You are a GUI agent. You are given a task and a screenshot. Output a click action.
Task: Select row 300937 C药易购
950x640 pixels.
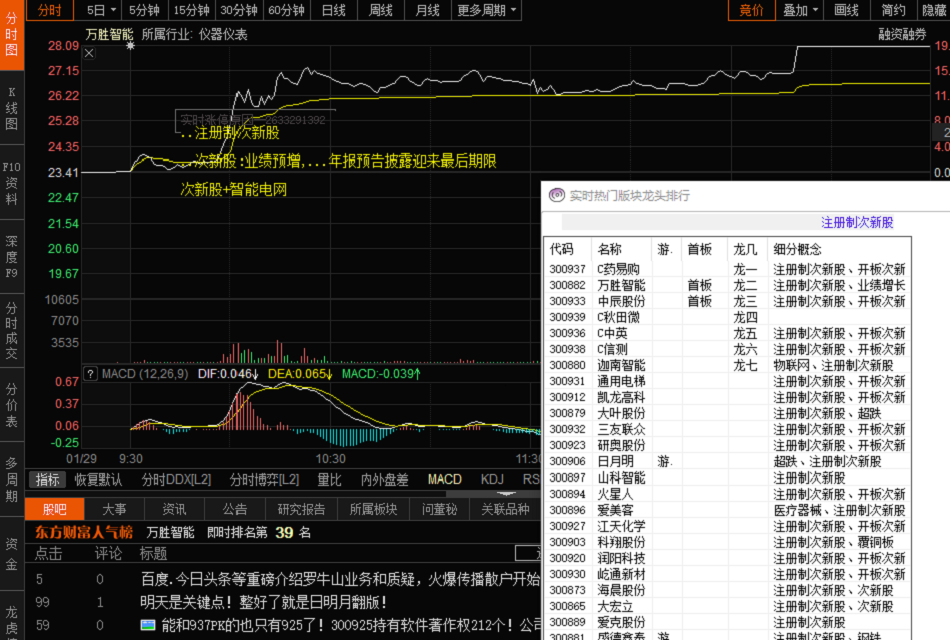coord(727,269)
